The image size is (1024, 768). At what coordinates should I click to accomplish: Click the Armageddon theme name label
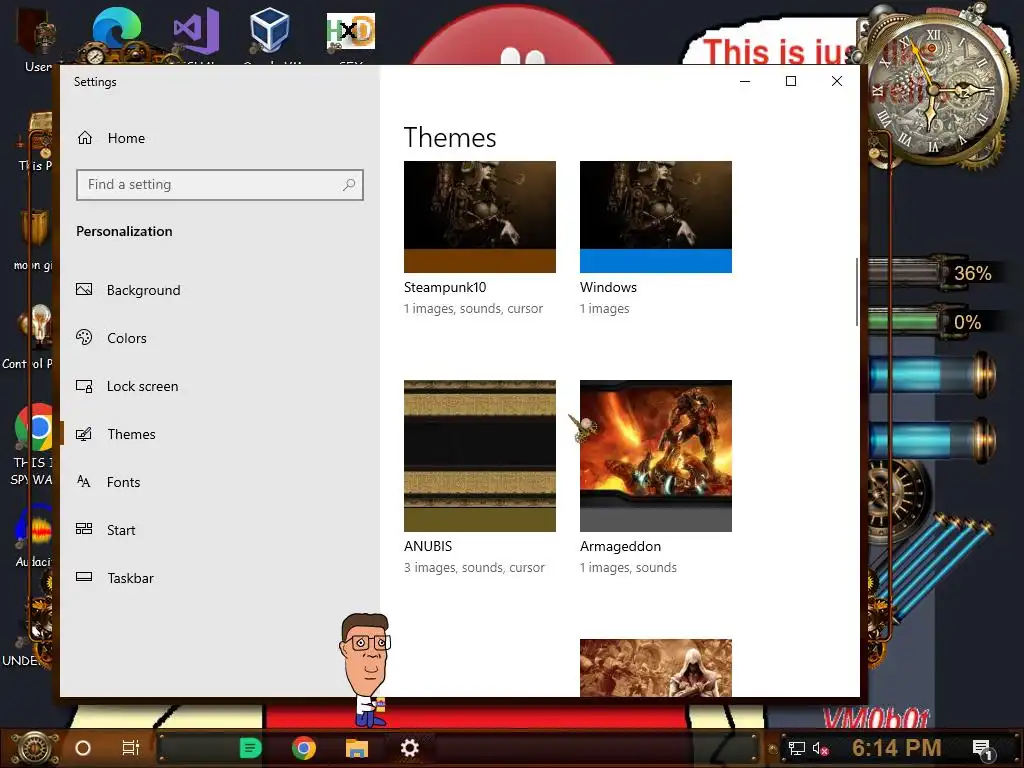[x=620, y=546]
